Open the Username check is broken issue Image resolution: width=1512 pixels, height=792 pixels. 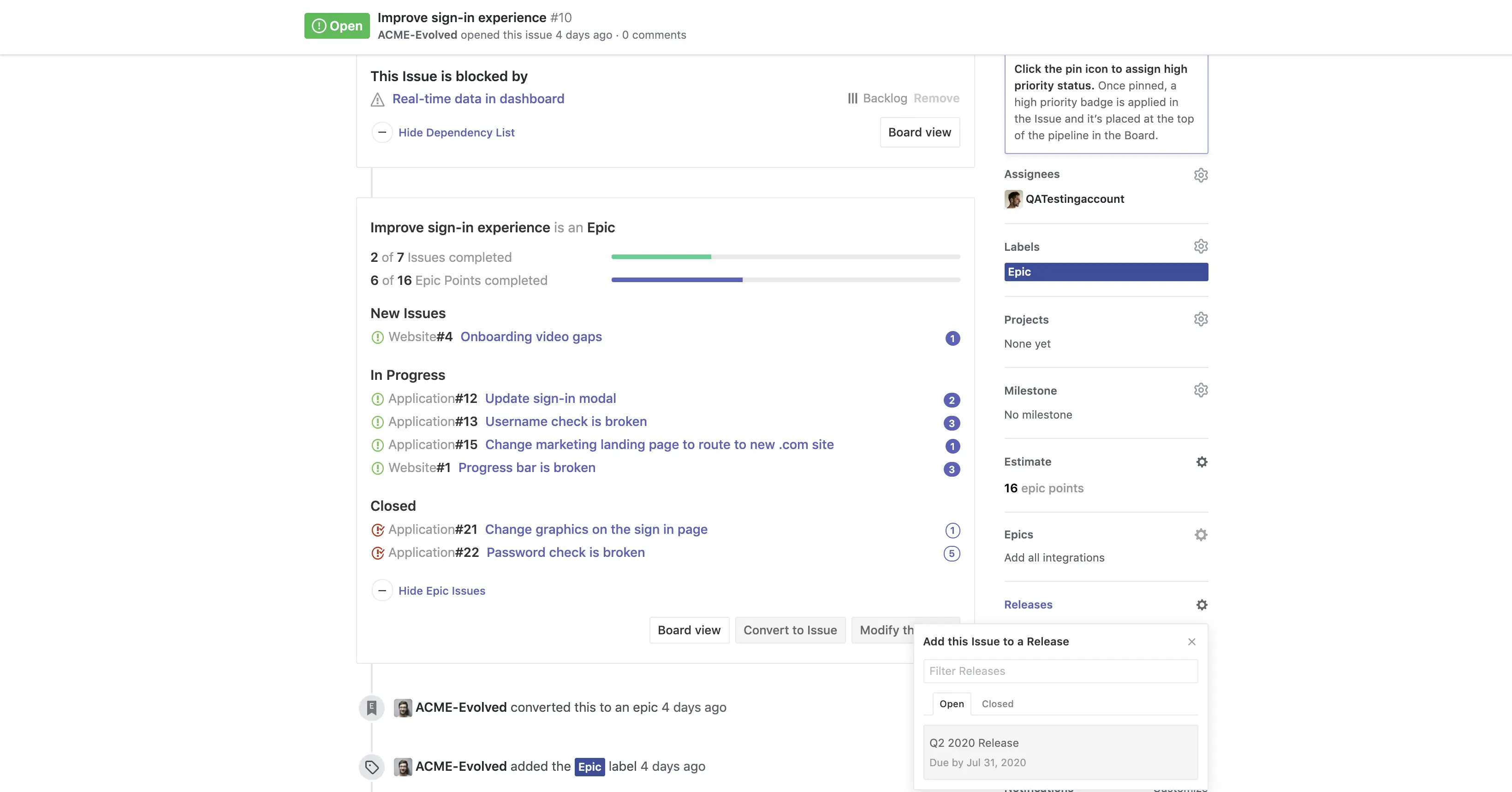(566, 422)
